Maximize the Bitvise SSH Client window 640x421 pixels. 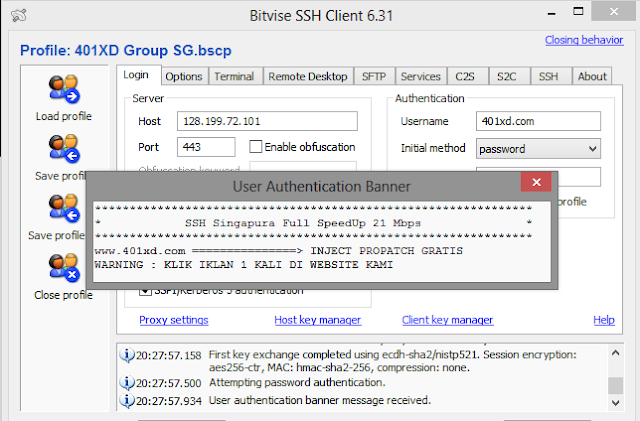[x=578, y=11]
